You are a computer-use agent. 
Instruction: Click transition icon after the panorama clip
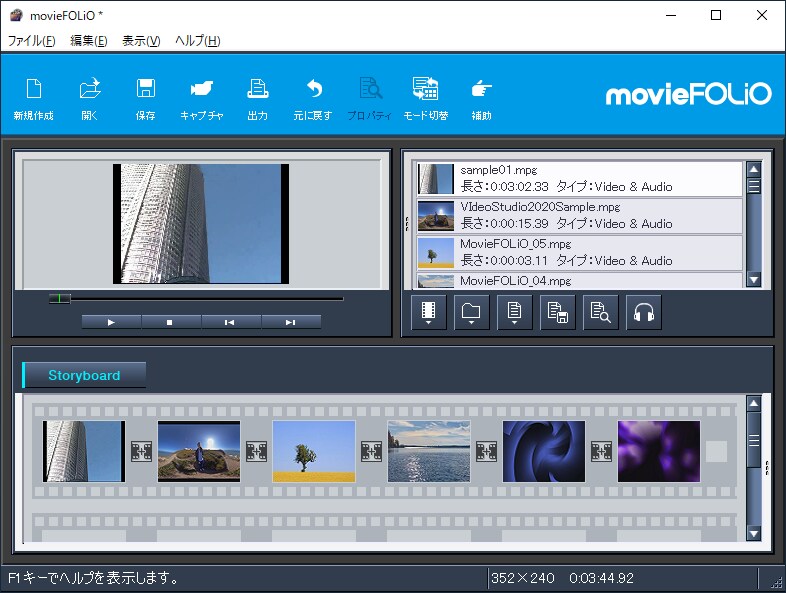(x=256, y=451)
